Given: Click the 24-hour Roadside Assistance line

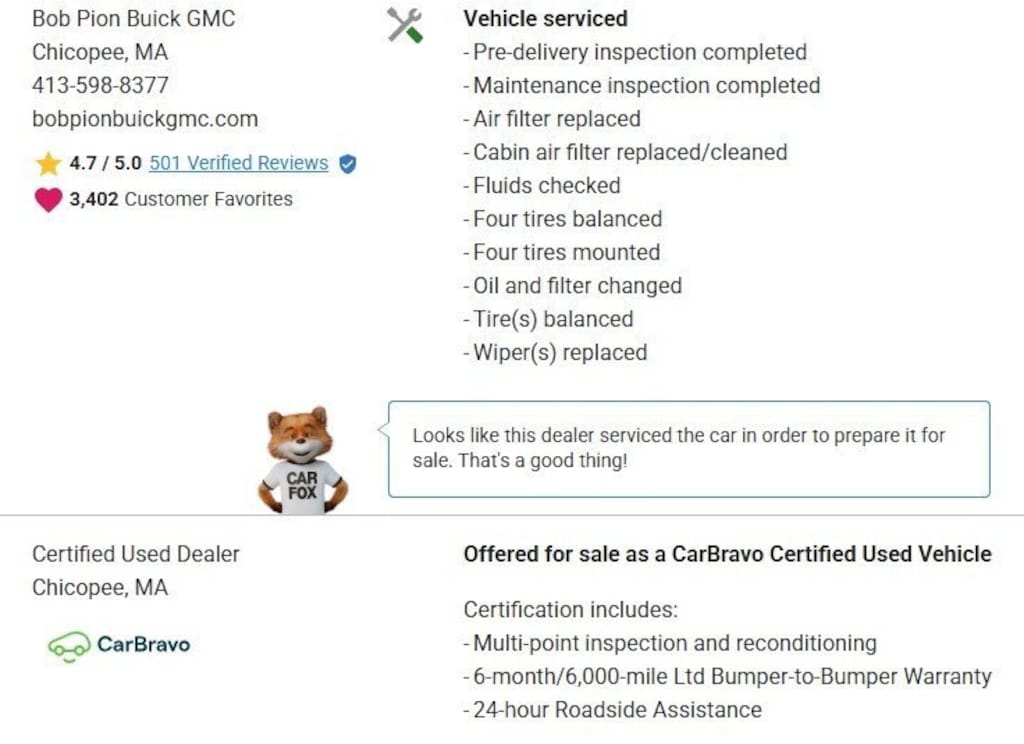Looking at the screenshot, I should pyautogui.click(x=616, y=710).
